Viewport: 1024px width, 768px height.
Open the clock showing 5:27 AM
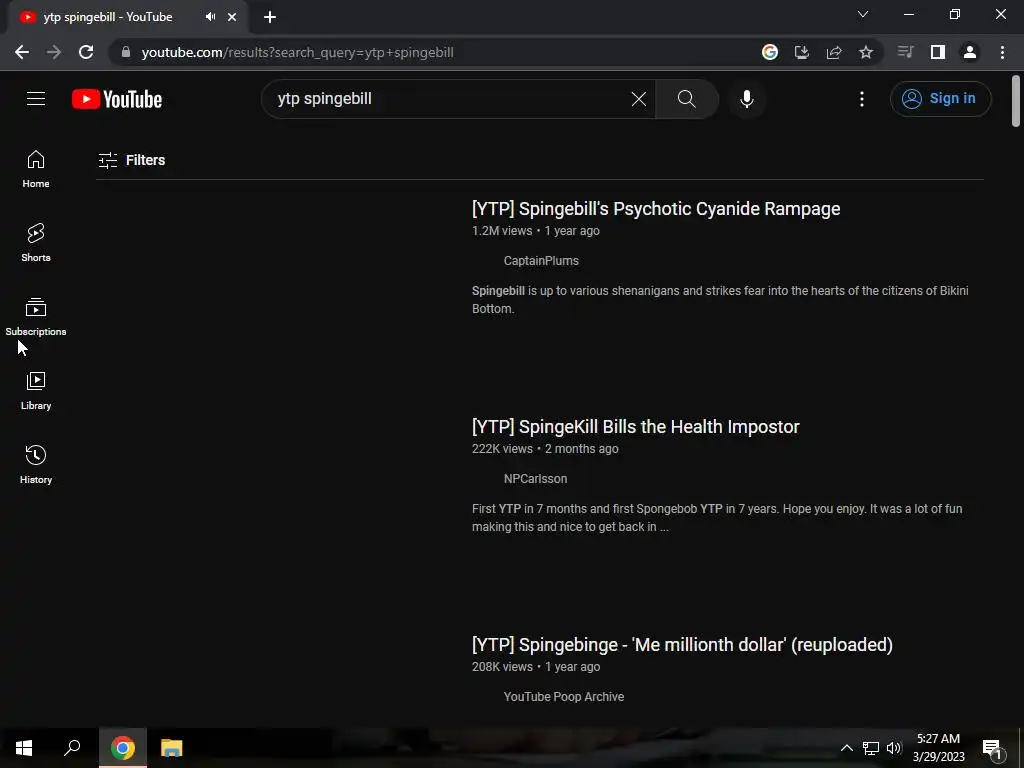point(938,748)
